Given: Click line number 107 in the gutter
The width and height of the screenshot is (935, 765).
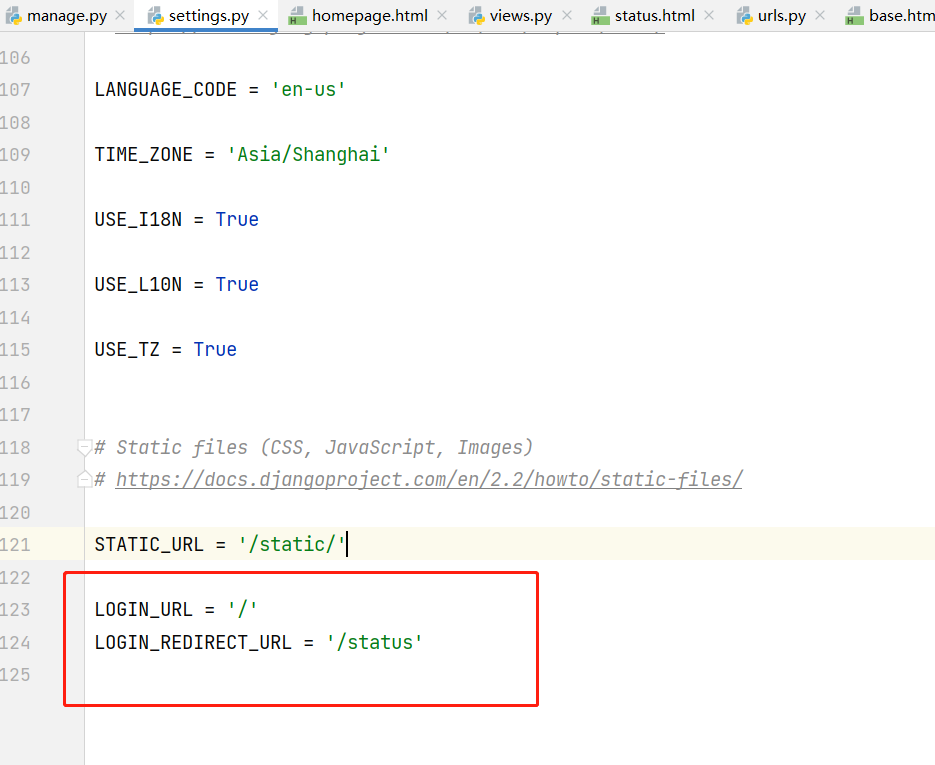Looking at the screenshot, I should click(x=15, y=89).
